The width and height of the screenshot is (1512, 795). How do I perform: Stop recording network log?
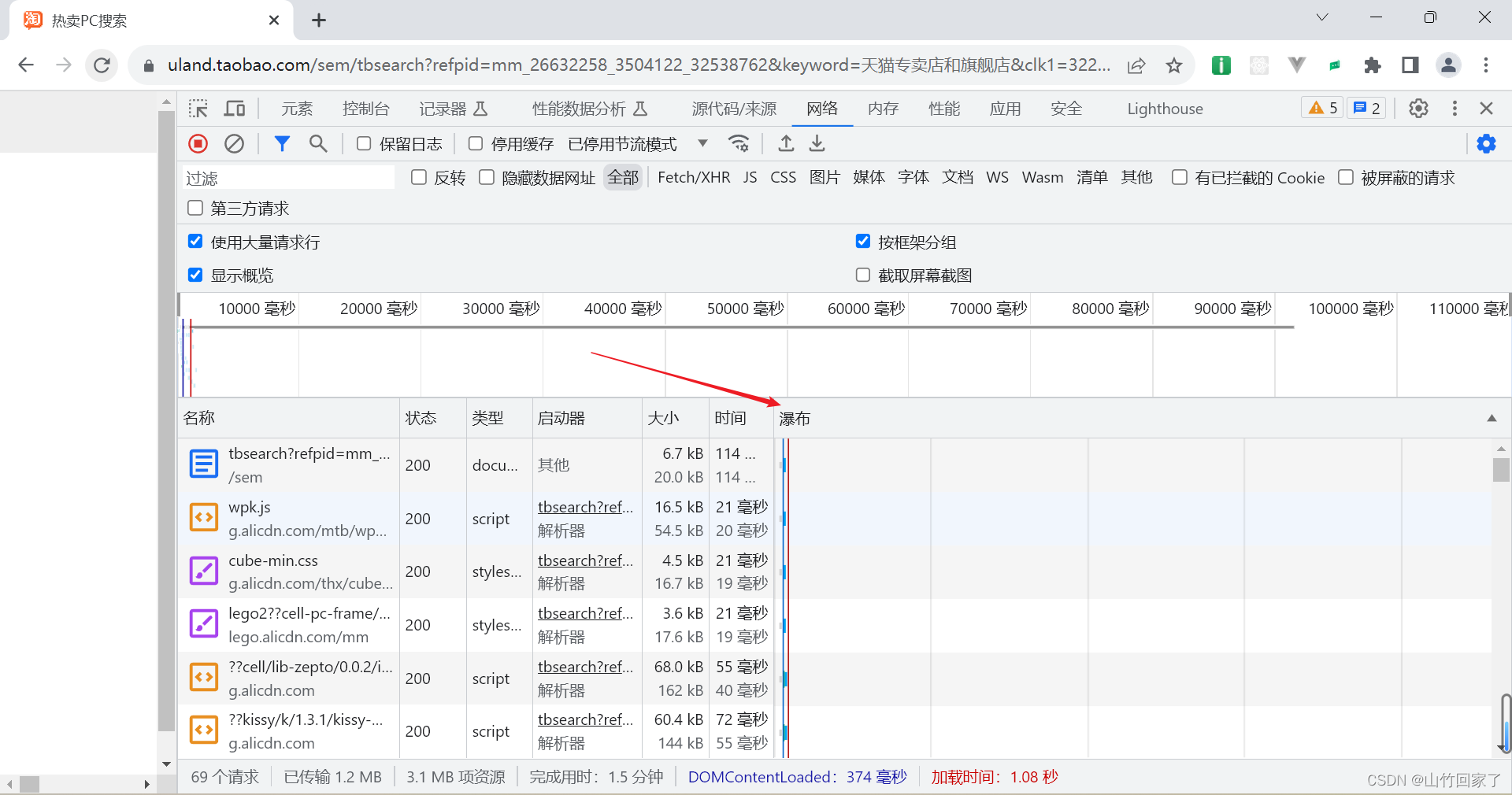198,143
